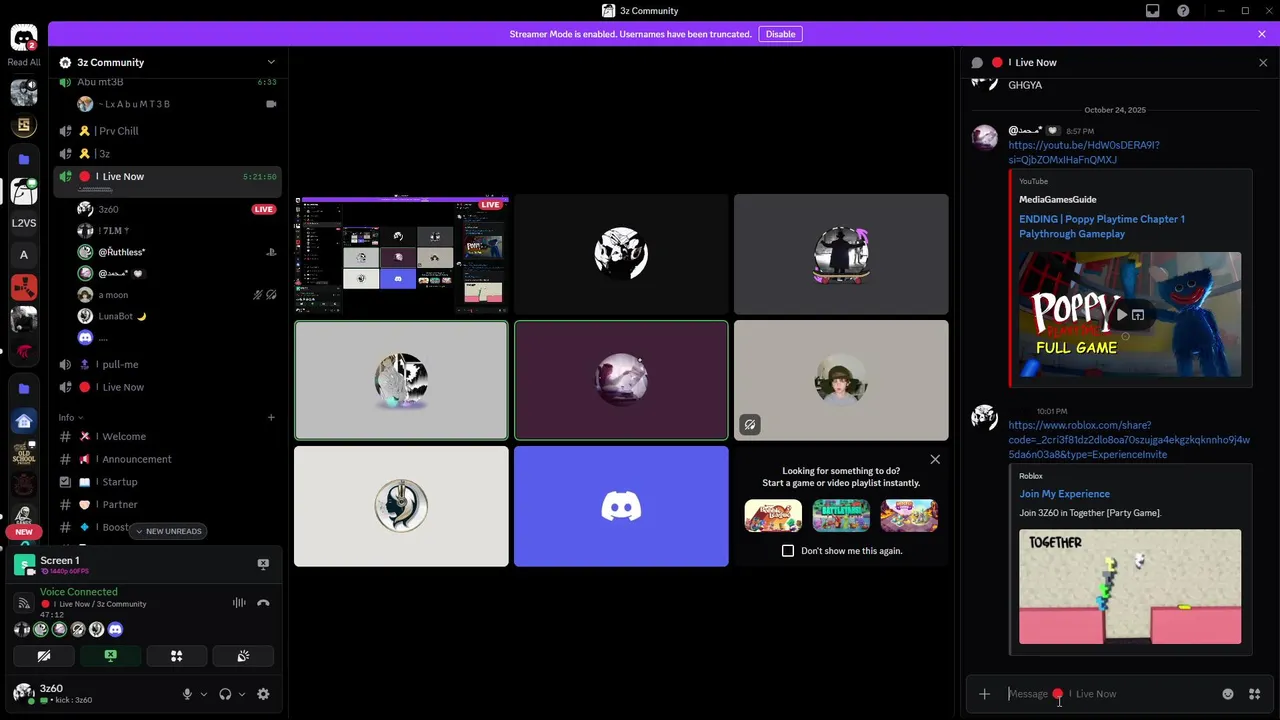Open the gold maze server icon

pyautogui.click(x=24, y=126)
